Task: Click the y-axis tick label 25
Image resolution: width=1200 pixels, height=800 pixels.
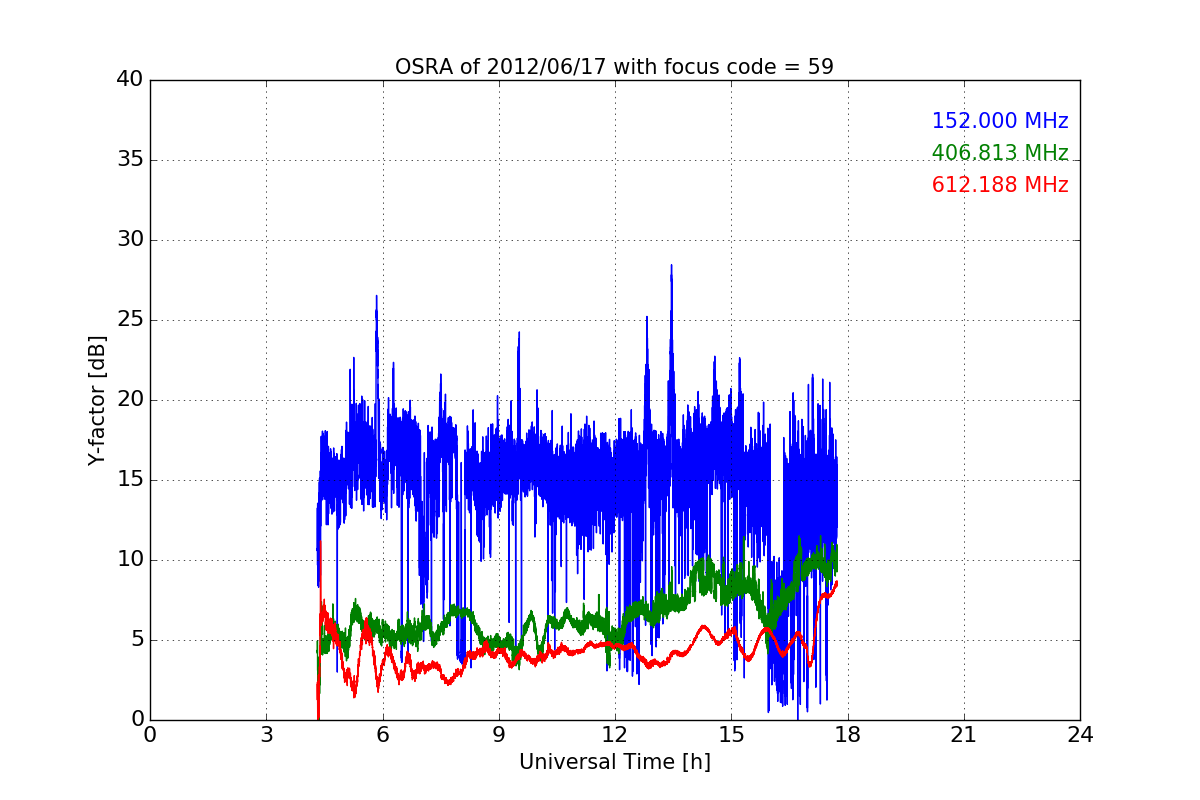Action: [130, 320]
